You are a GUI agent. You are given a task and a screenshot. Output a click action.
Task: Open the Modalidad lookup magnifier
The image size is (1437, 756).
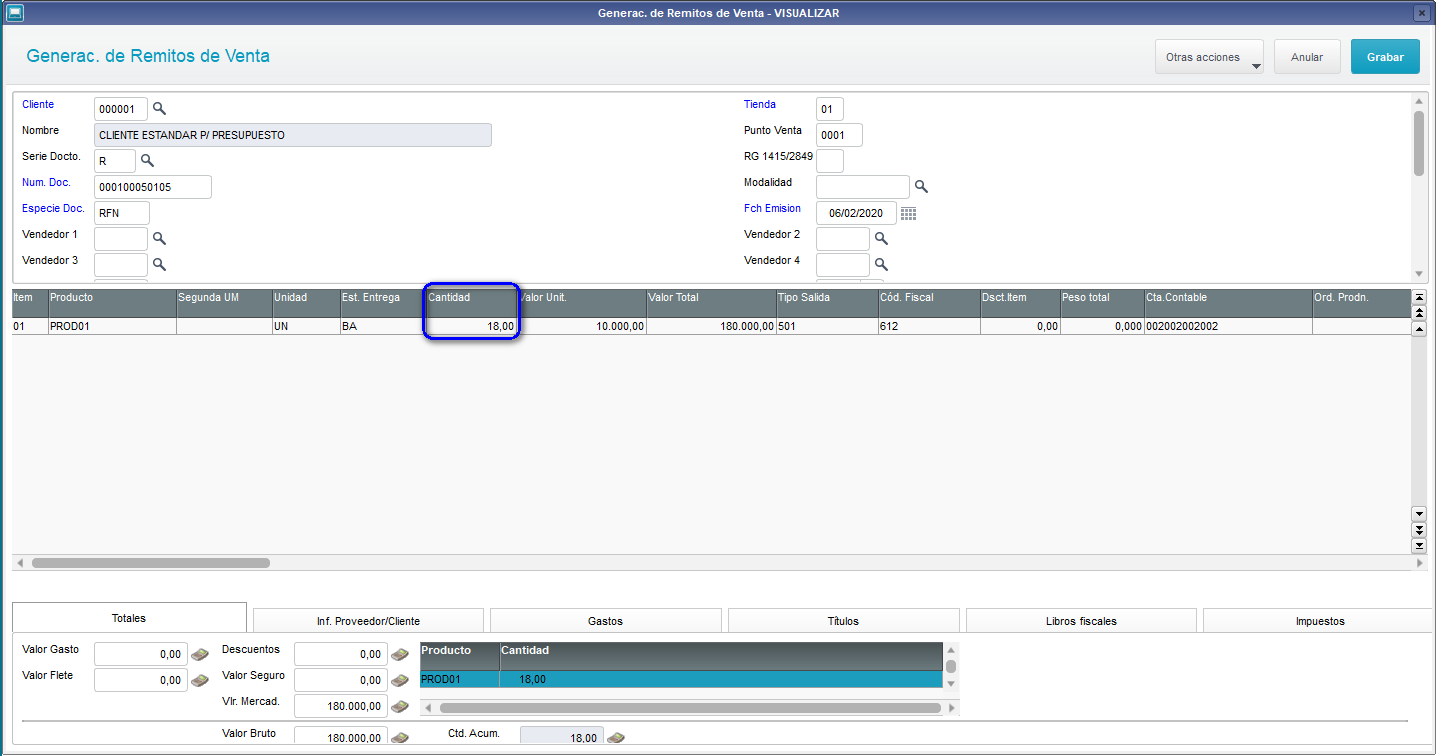921,186
